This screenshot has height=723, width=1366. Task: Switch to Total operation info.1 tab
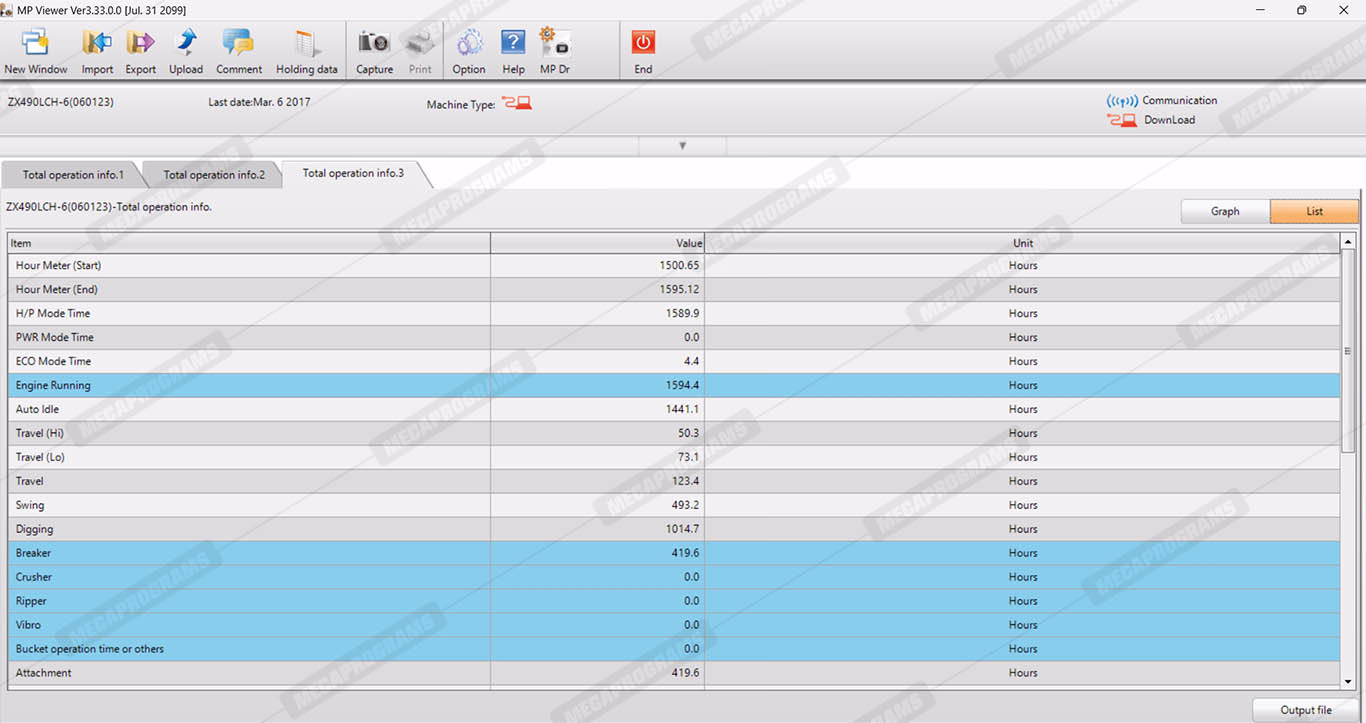pyautogui.click(x=73, y=175)
